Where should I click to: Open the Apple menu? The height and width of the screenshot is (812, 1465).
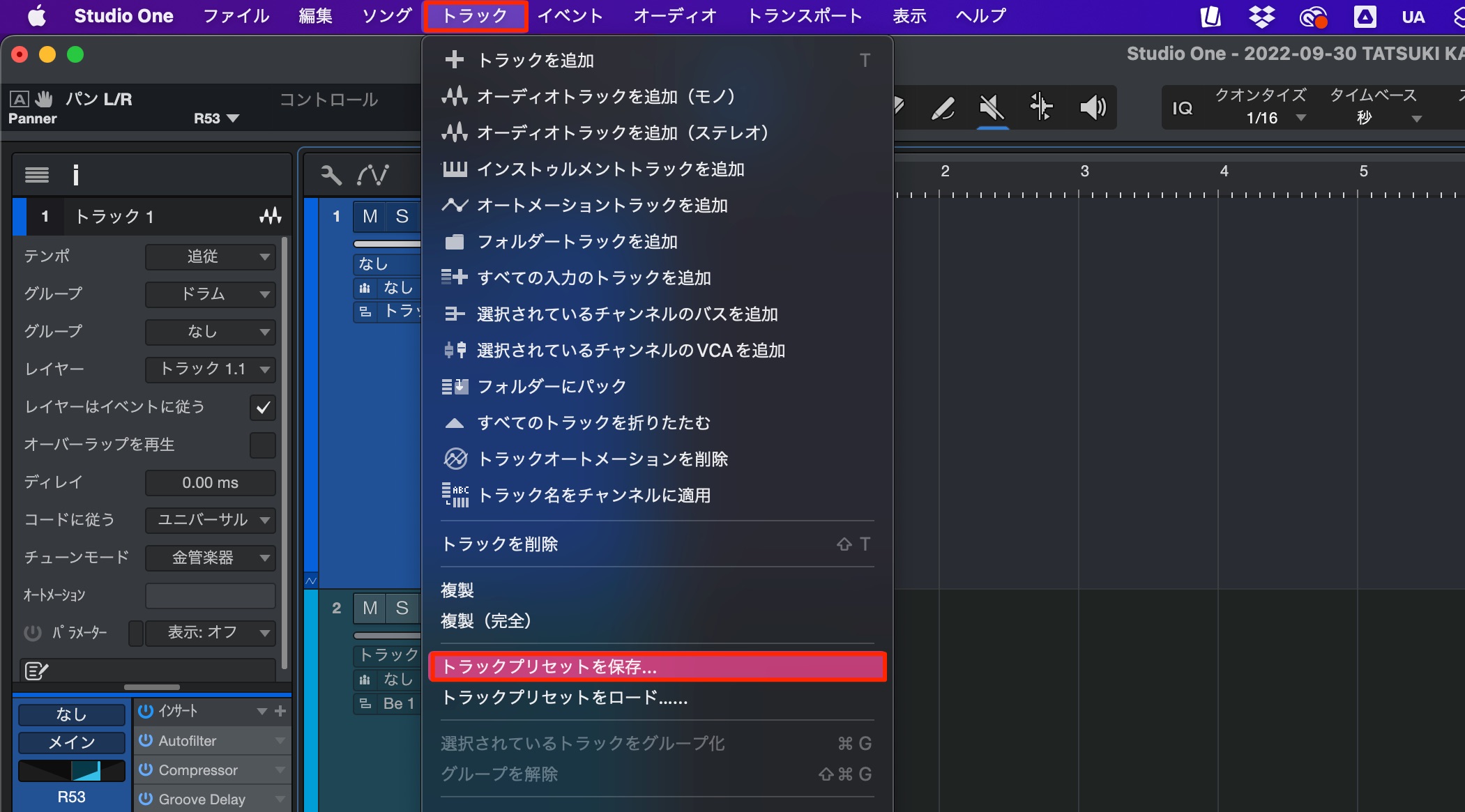pyautogui.click(x=36, y=15)
